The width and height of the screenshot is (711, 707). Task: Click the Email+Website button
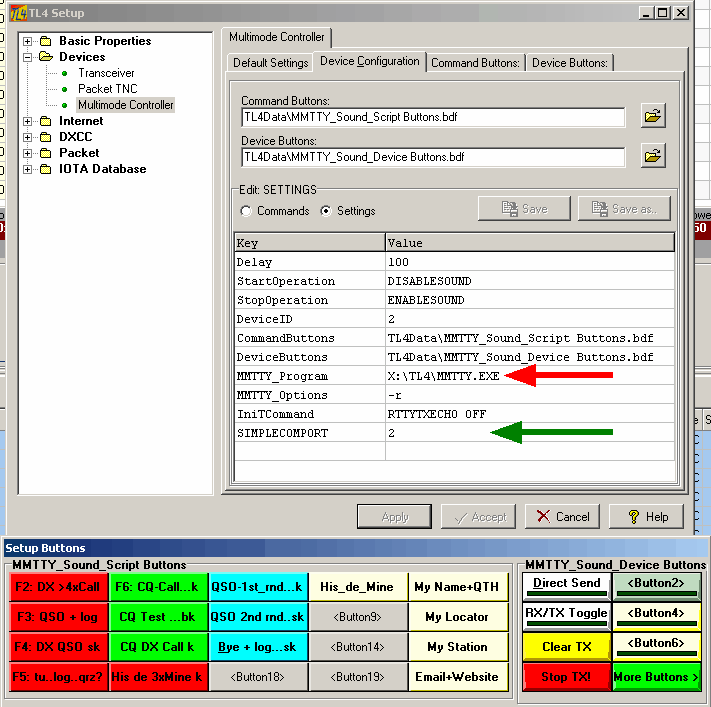(457, 677)
